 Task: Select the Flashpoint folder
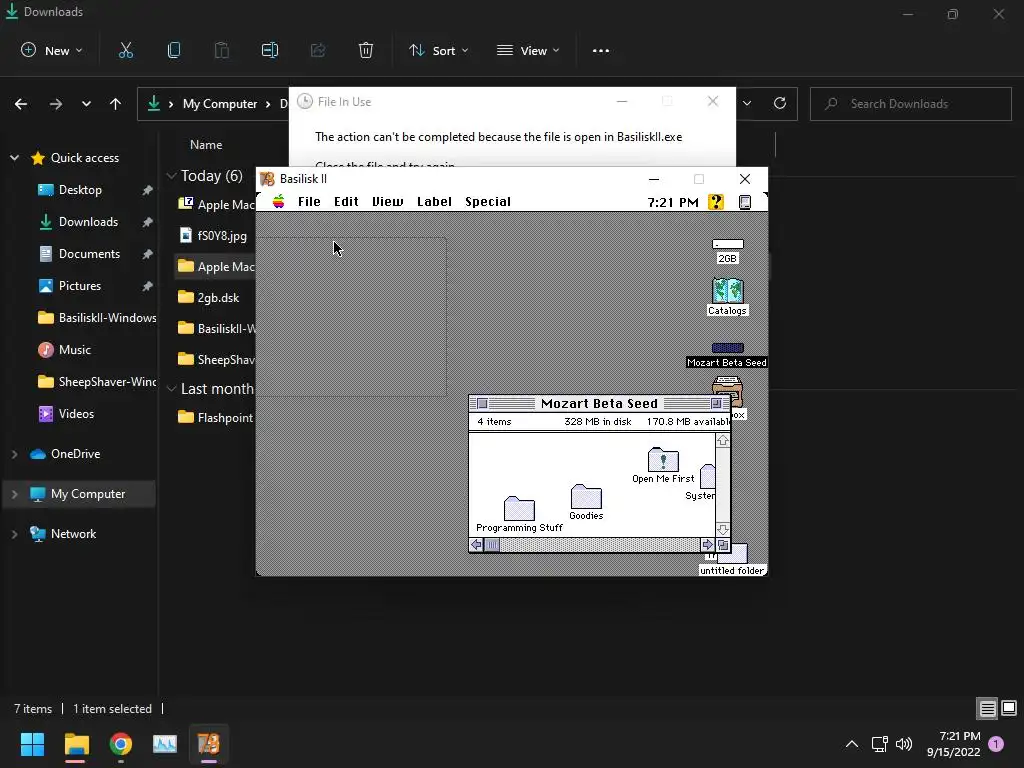click(x=216, y=417)
